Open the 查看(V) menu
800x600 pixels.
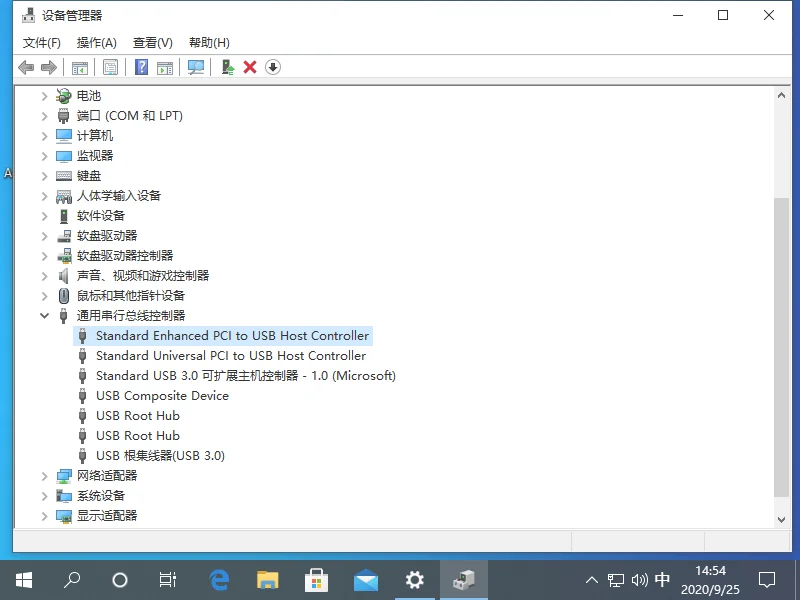pos(153,43)
